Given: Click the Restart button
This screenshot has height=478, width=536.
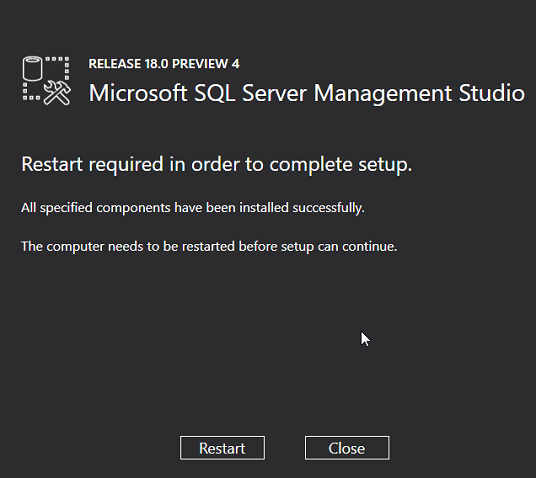Looking at the screenshot, I should click(x=222, y=448).
